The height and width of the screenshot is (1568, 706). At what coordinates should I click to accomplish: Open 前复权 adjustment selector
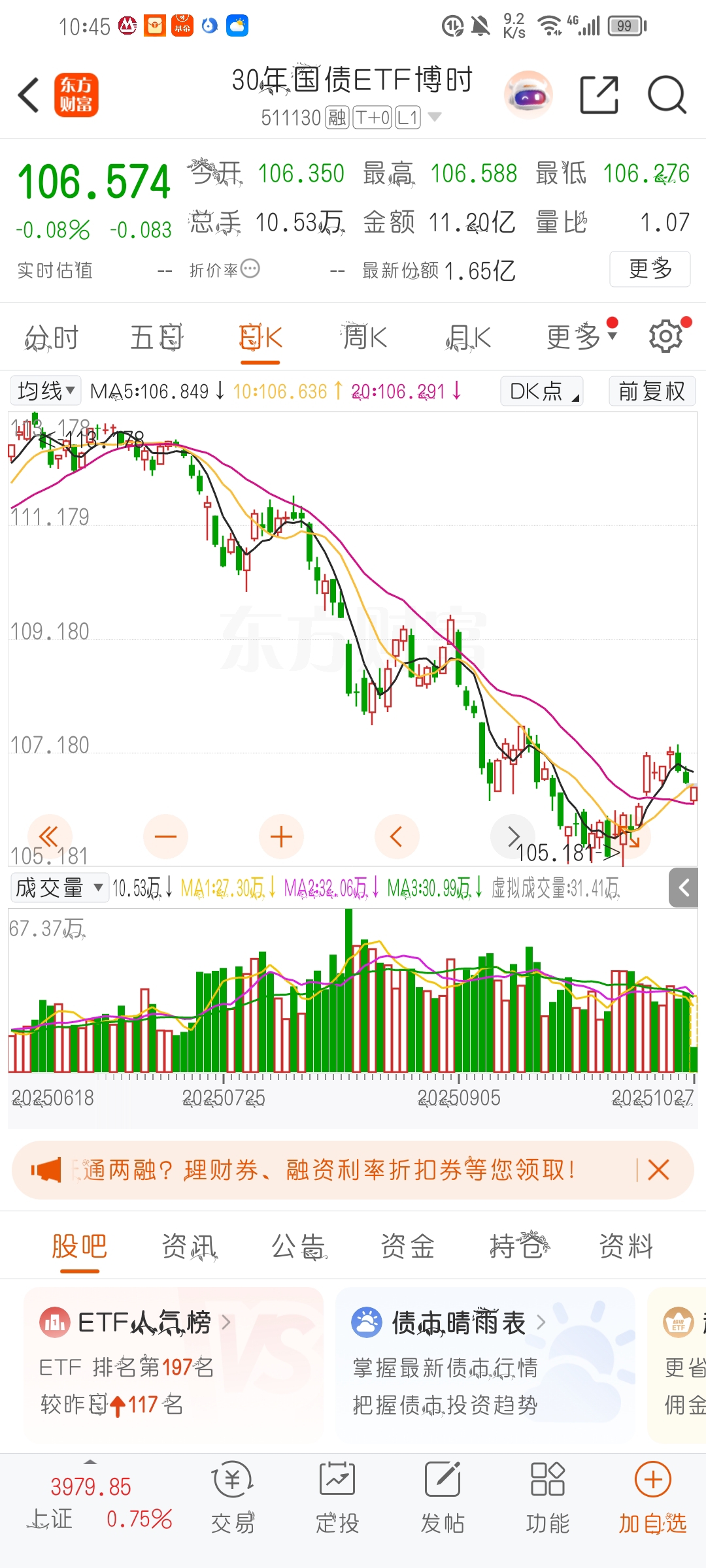click(652, 391)
